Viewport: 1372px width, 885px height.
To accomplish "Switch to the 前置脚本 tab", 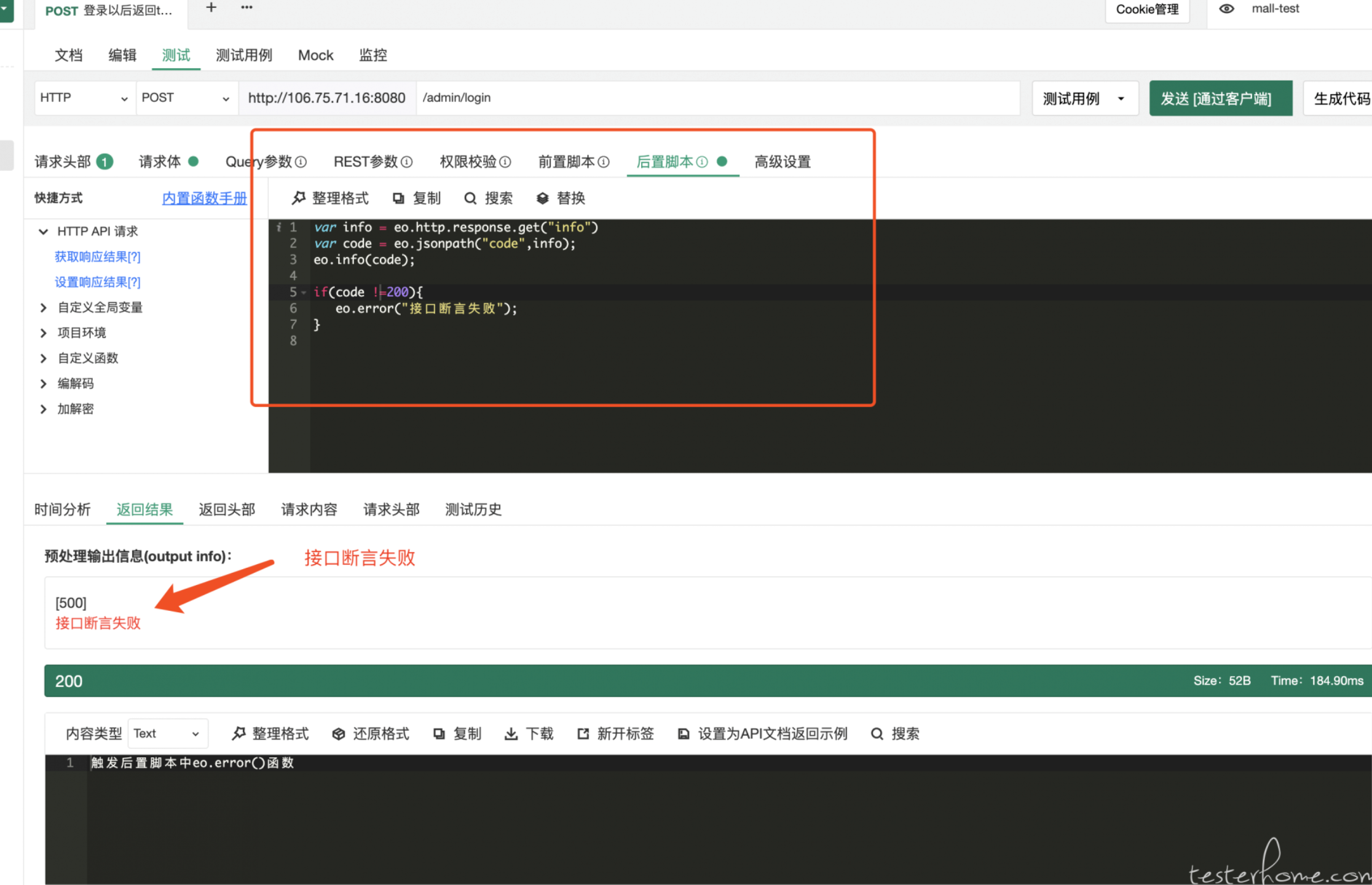I will click(567, 162).
